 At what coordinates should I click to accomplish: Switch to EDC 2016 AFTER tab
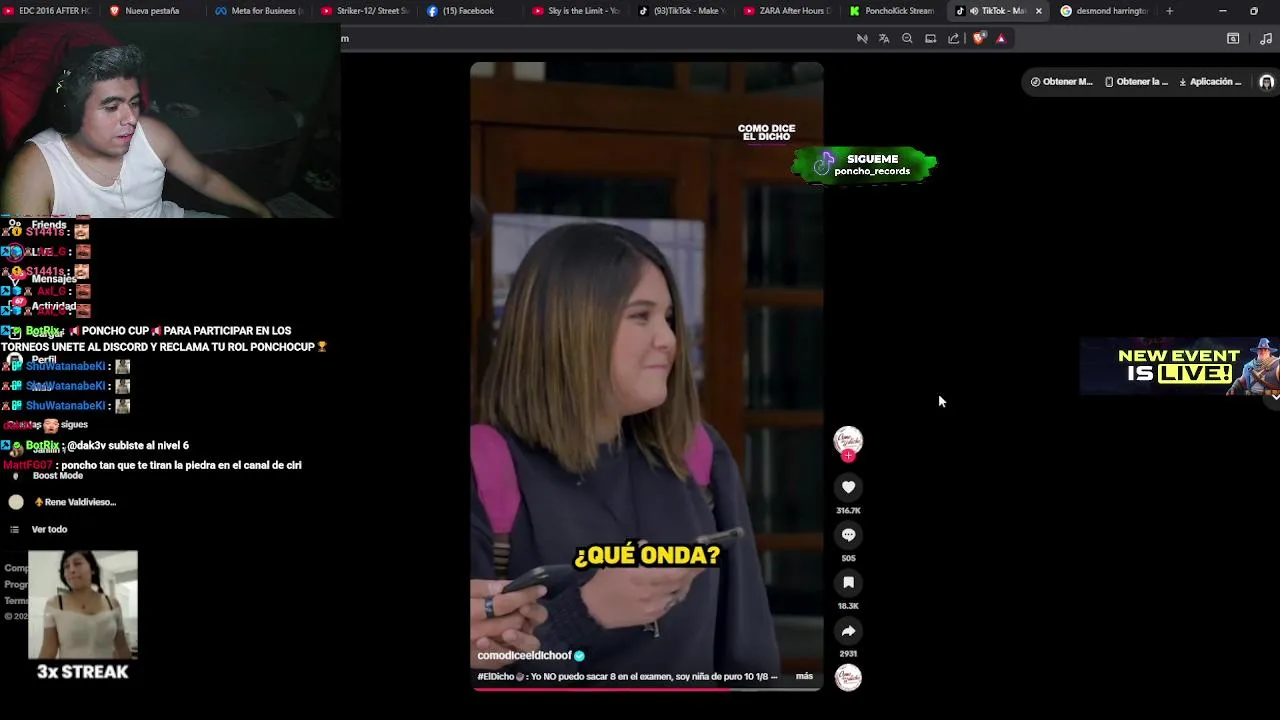tap(48, 11)
